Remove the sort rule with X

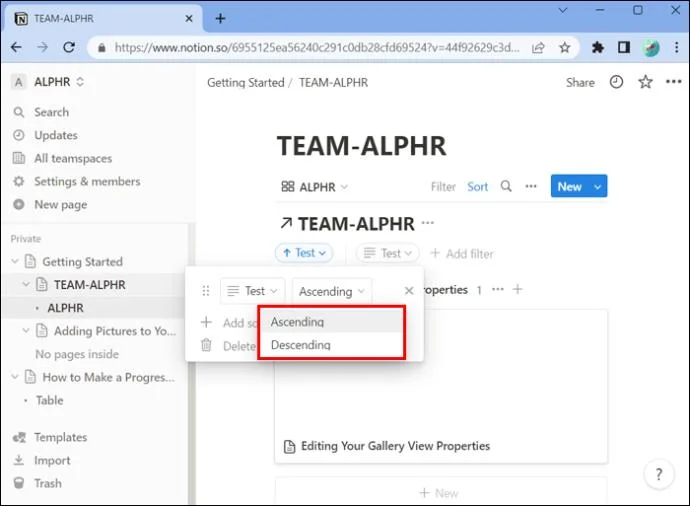(x=409, y=291)
